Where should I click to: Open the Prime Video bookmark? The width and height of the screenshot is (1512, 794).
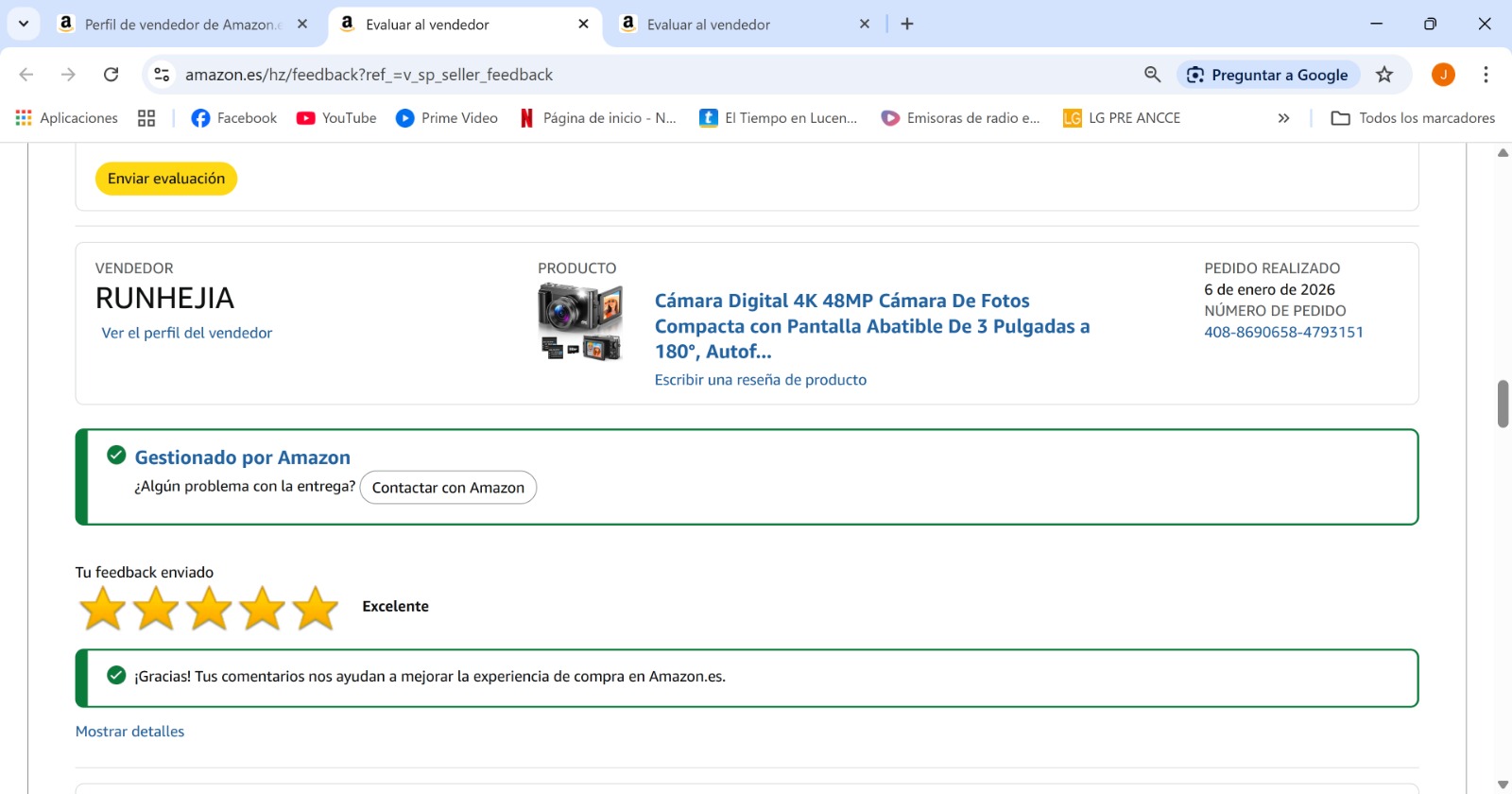(x=447, y=118)
